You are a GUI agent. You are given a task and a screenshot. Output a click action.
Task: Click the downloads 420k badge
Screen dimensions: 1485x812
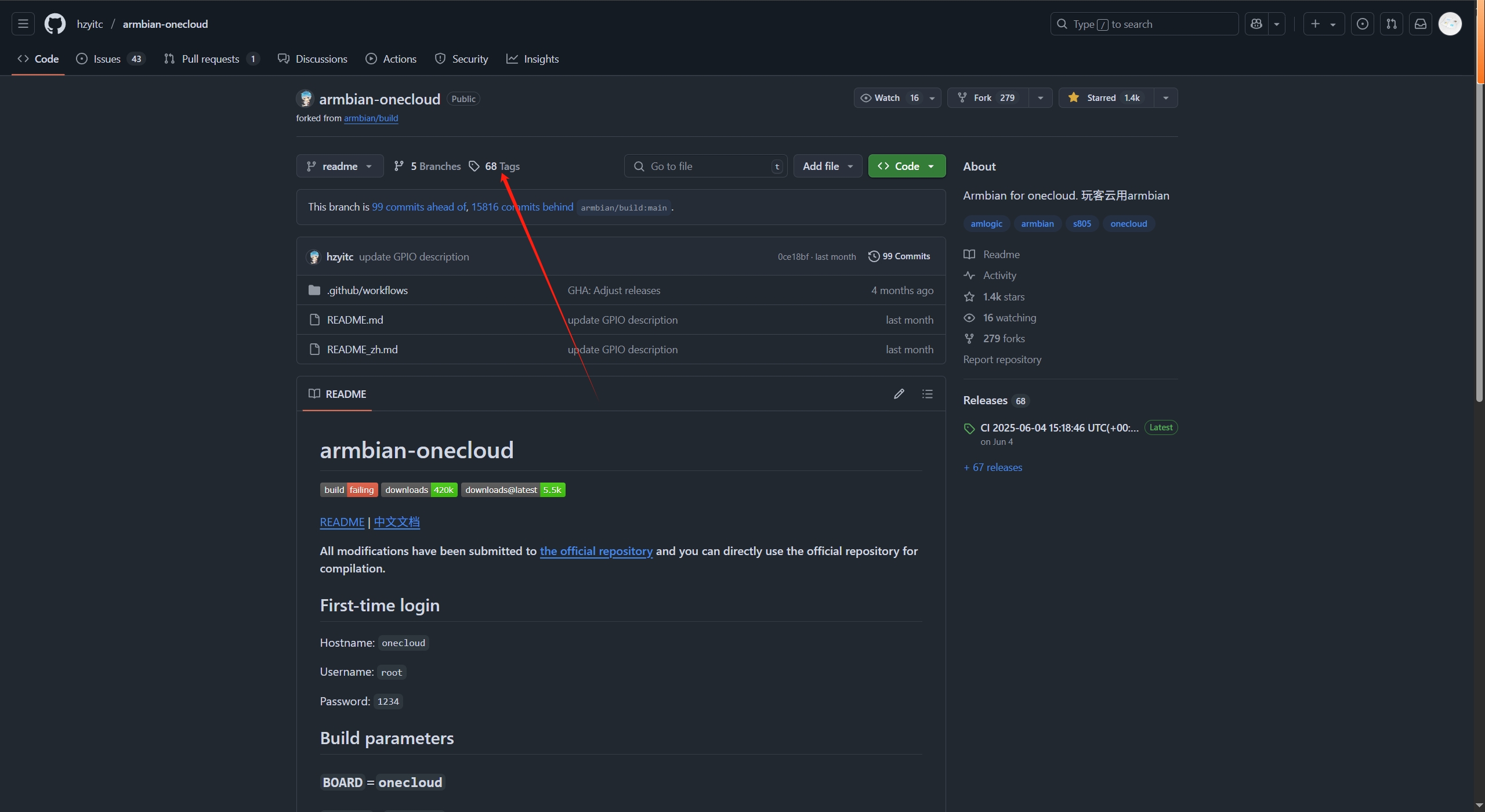pos(419,490)
